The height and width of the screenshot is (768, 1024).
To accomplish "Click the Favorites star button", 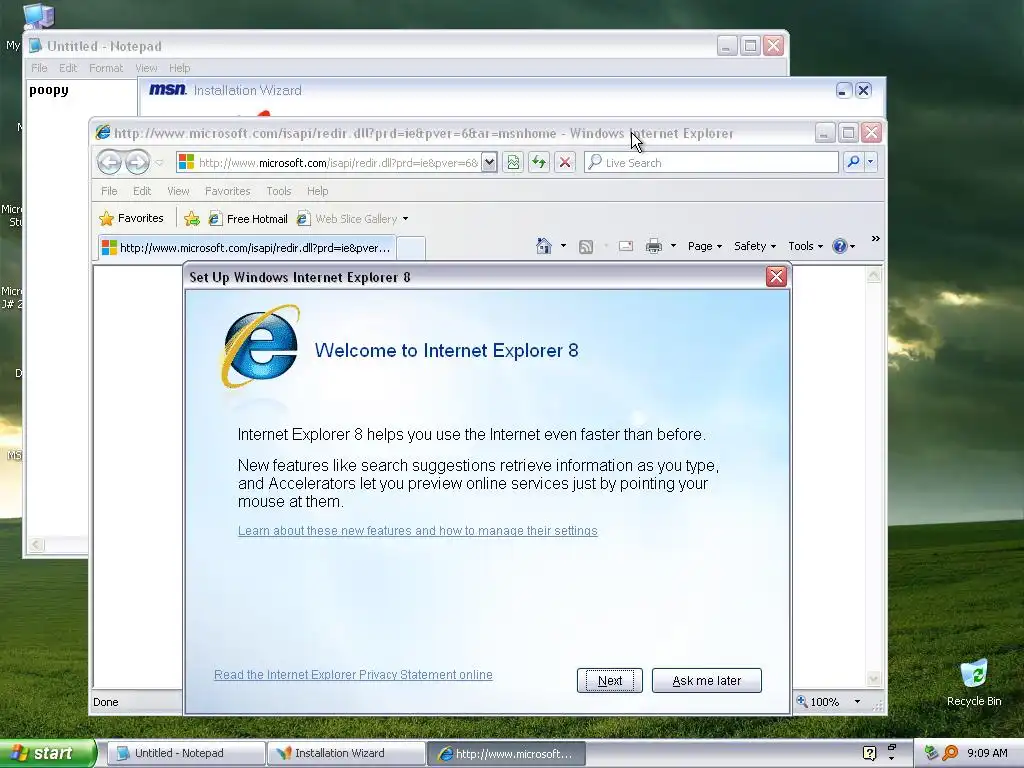I will [x=131, y=218].
